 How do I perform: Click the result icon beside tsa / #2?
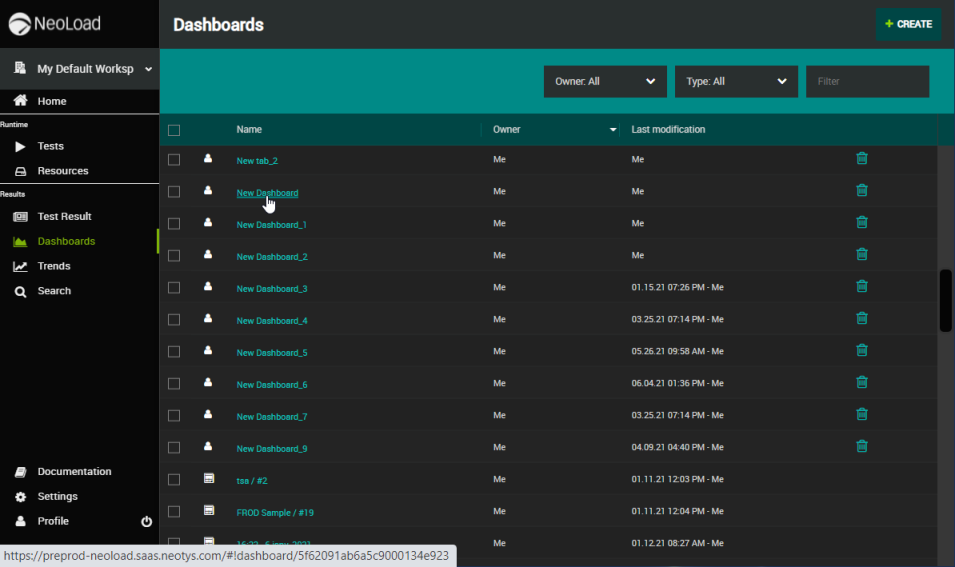pyautogui.click(x=208, y=479)
